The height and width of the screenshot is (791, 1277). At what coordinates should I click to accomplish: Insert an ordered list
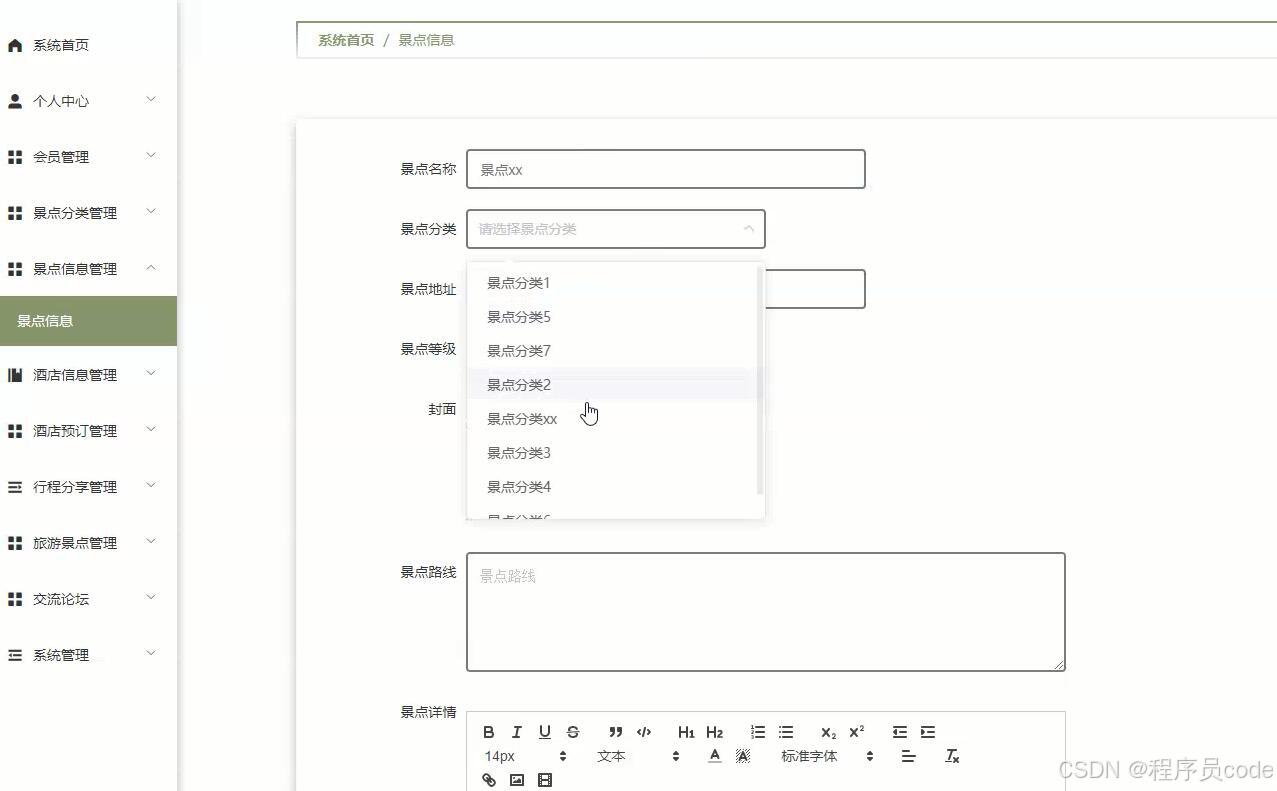point(758,732)
